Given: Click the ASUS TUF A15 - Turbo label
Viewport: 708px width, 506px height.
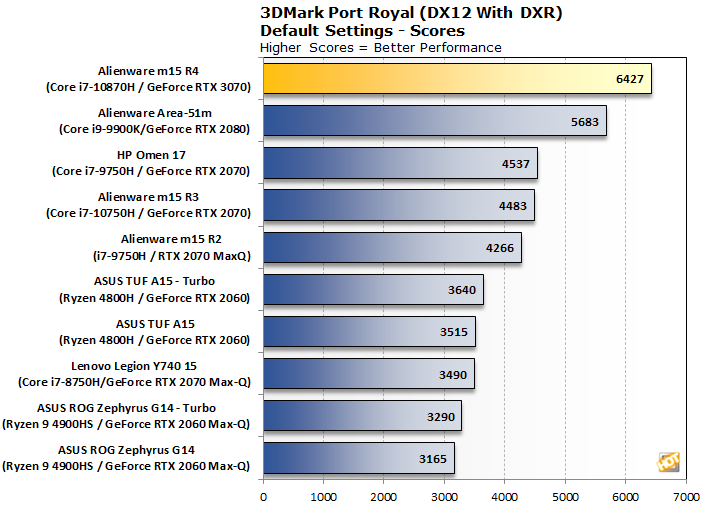Looking at the screenshot, I should [x=154, y=281].
